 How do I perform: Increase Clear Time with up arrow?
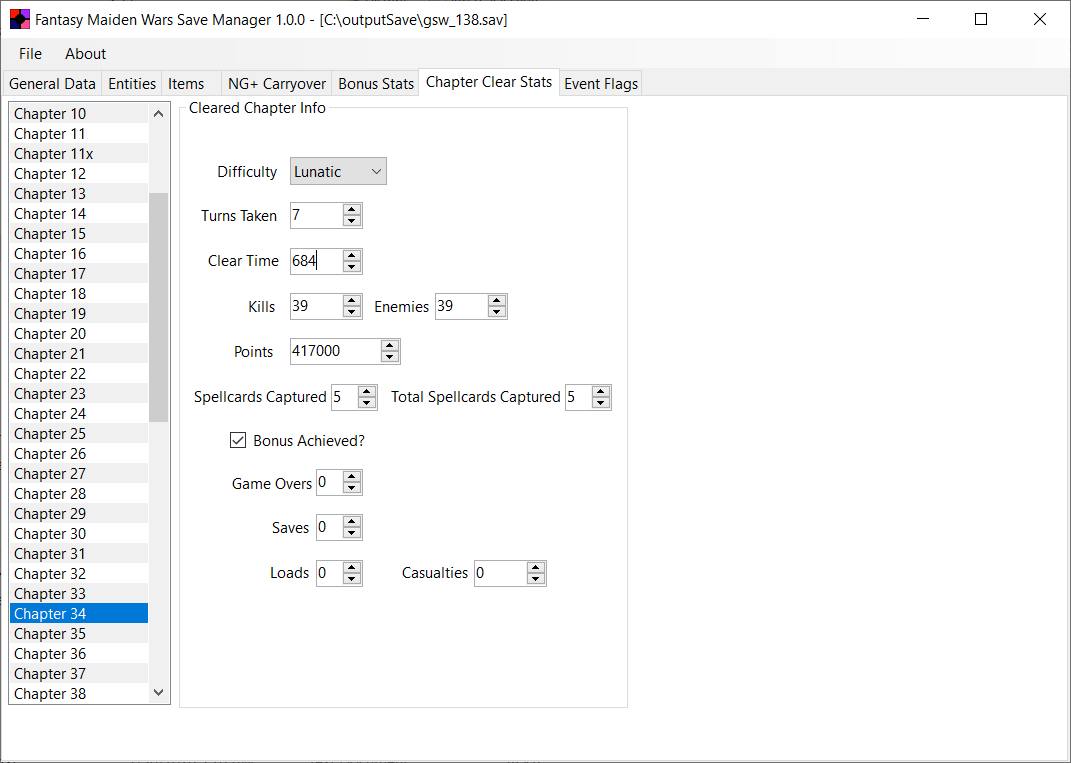[x=352, y=255]
